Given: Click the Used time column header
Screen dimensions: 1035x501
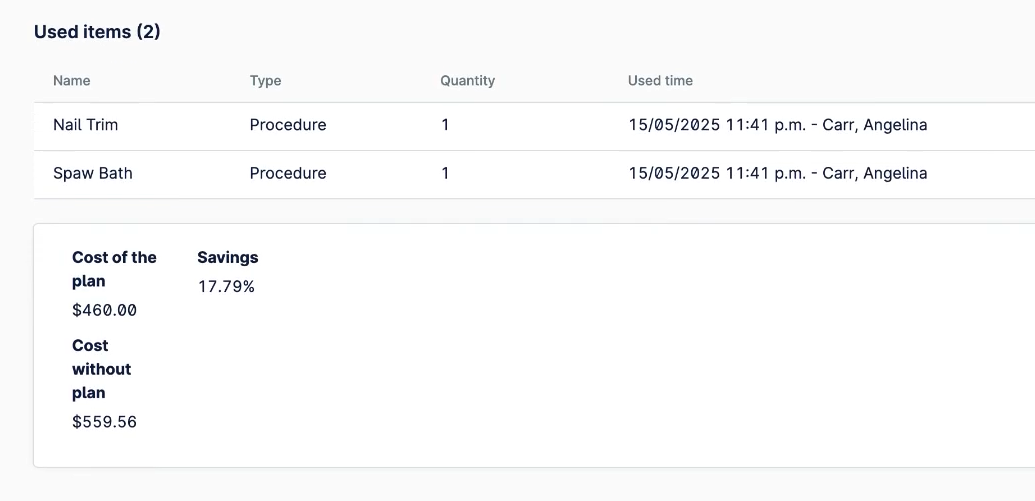Looking at the screenshot, I should point(660,80).
